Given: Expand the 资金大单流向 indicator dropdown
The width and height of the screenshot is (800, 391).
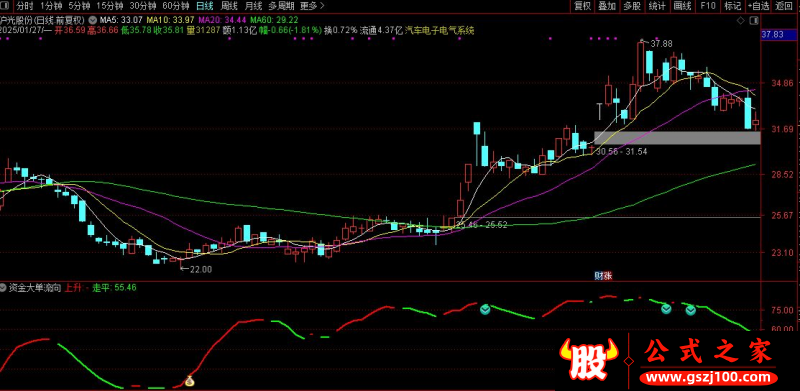Looking at the screenshot, I should pos(4,287).
